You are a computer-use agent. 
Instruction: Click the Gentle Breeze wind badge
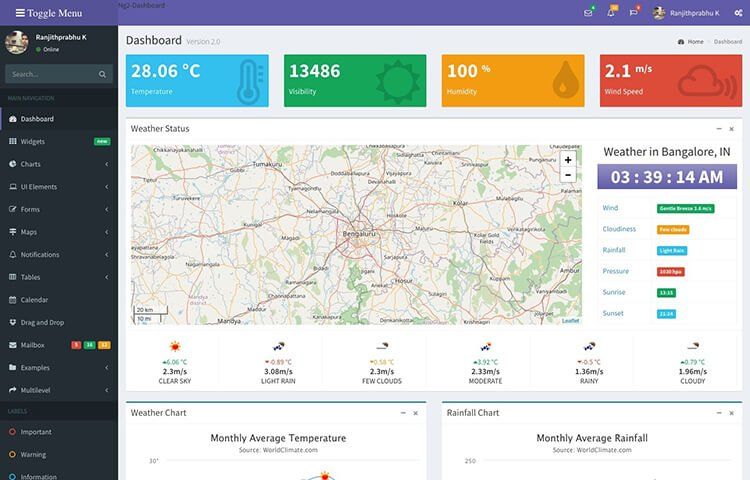pyautogui.click(x=685, y=208)
